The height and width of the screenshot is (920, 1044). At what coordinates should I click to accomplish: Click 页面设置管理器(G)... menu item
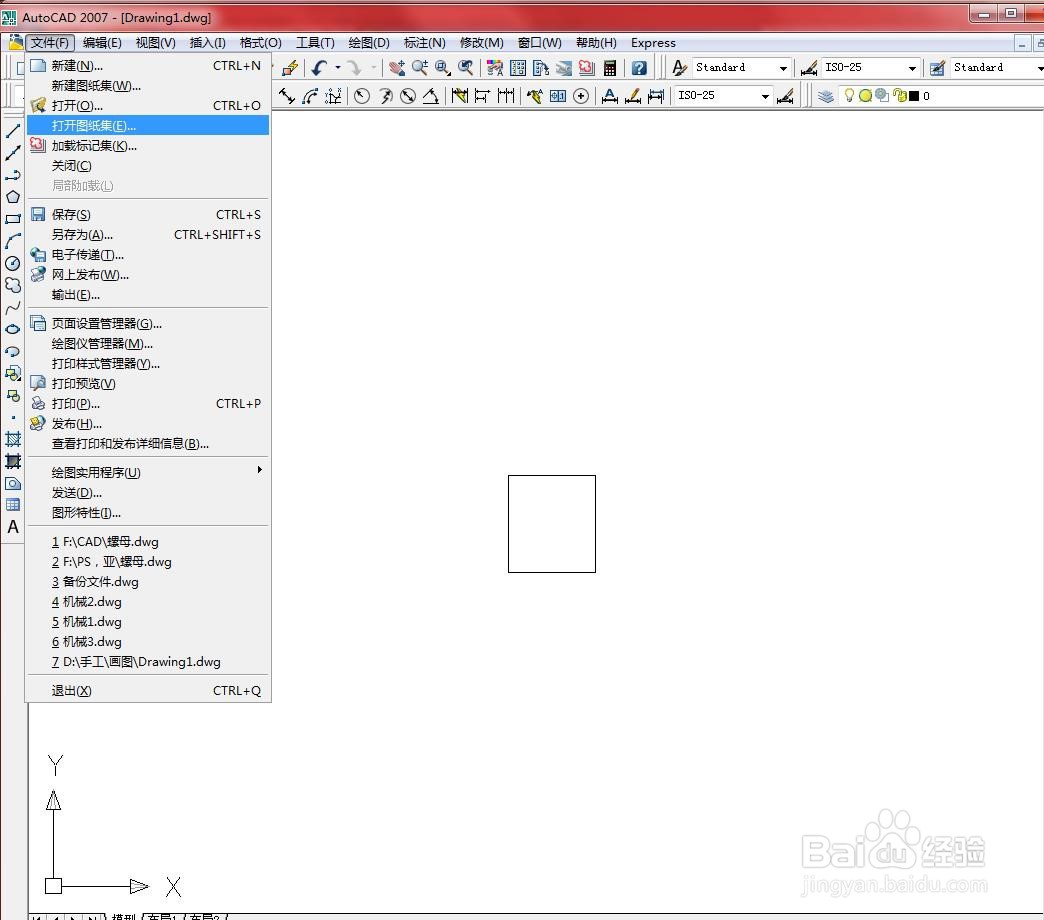[148, 324]
